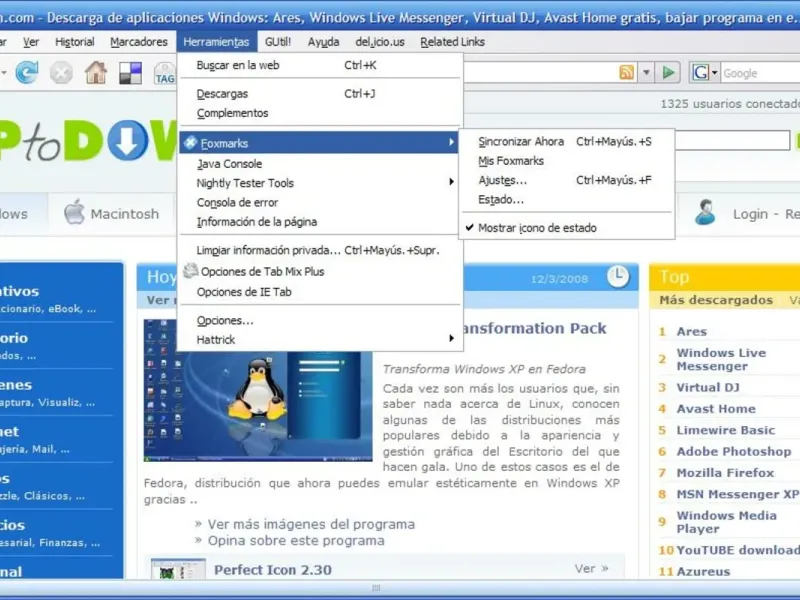This screenshot has height=600, width=800.
Task: Click the Stop loading icon
Action: (x=61, y=72)
